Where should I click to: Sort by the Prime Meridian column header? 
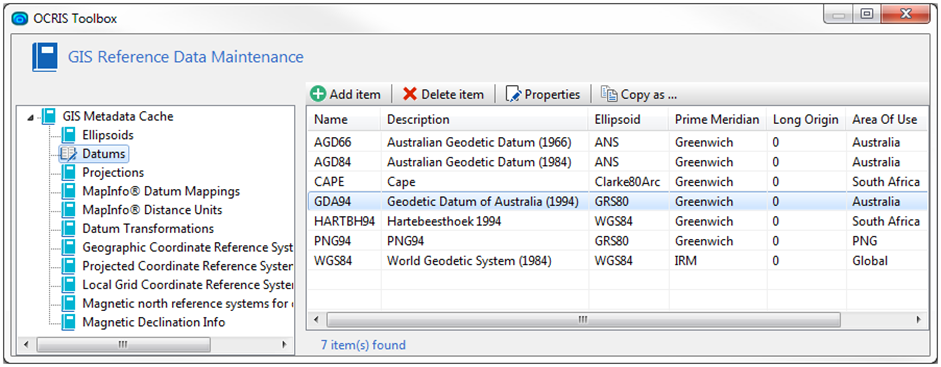point(717,119)
